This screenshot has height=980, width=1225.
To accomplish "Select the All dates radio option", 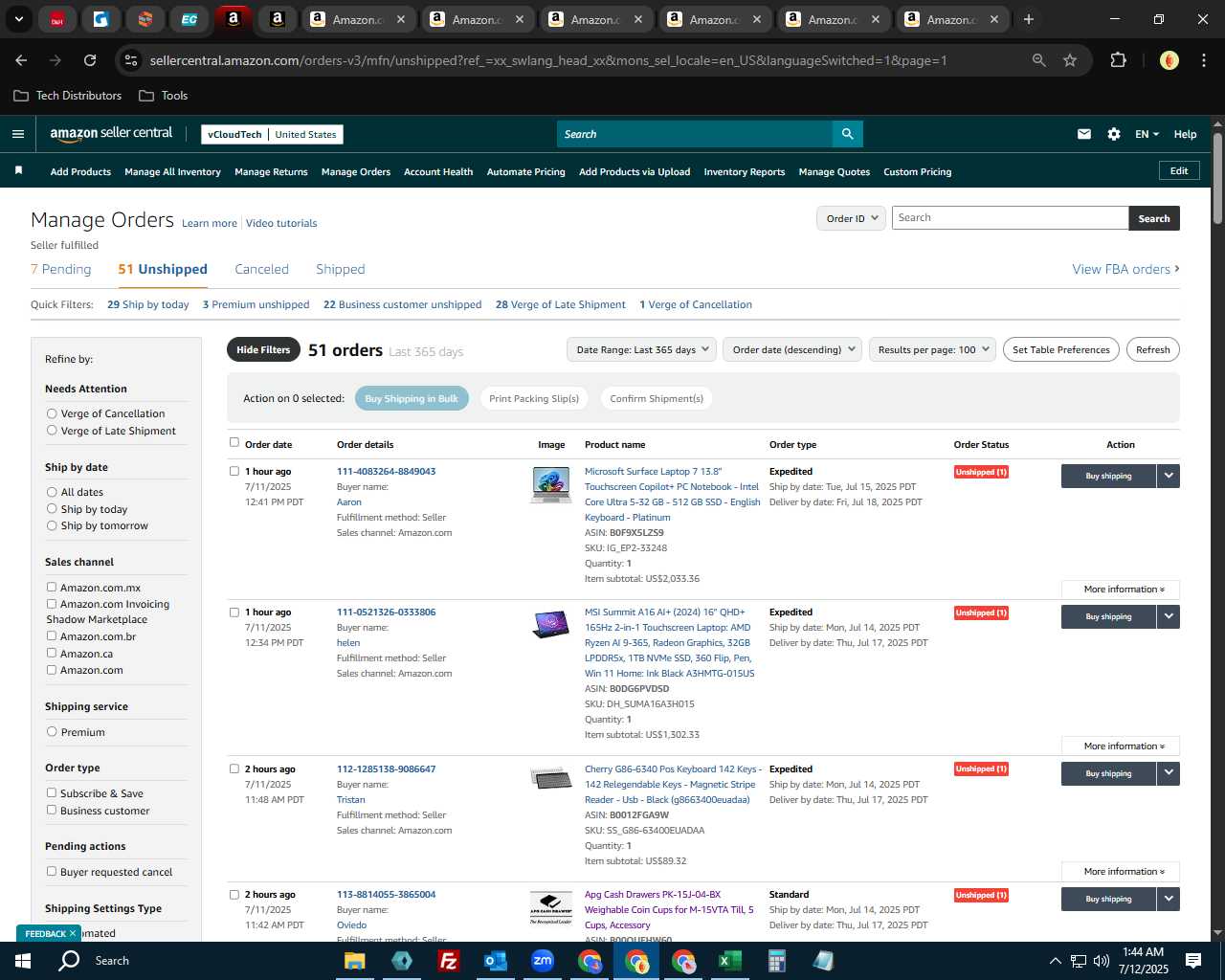I will pos(52,492).
